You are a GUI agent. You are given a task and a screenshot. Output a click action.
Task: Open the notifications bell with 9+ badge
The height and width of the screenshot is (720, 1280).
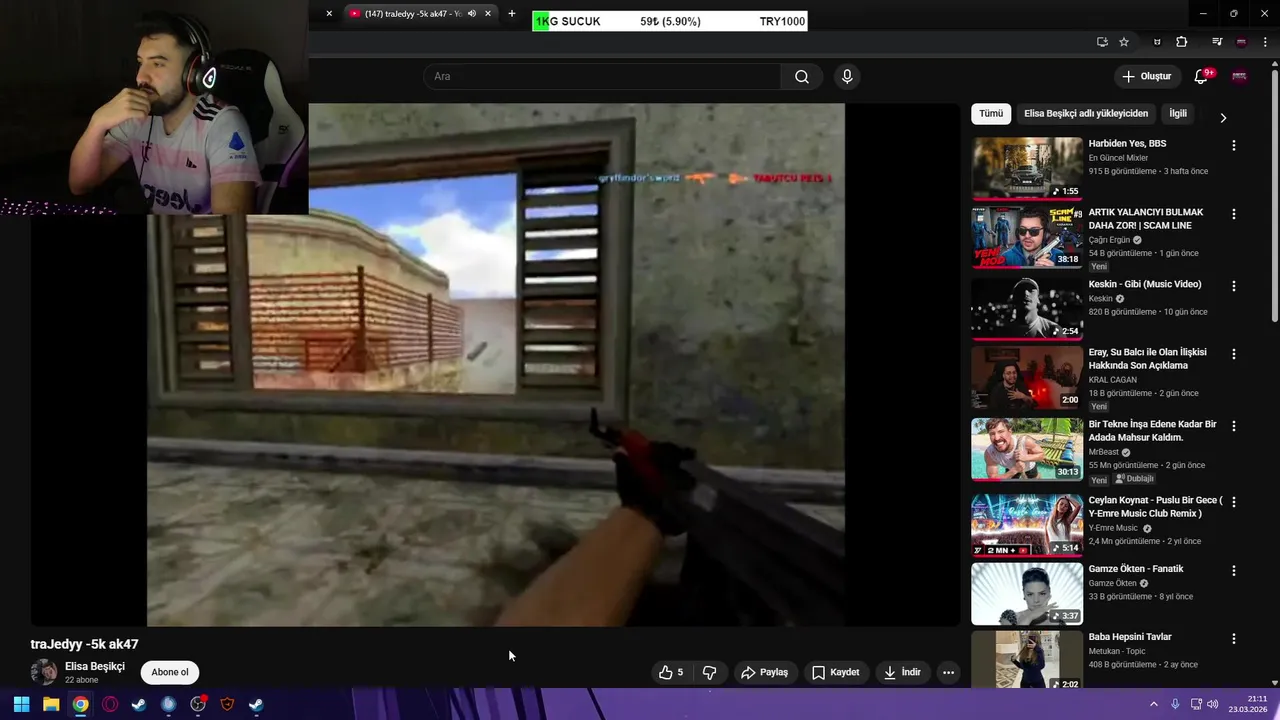click(x=1202, y=77)
